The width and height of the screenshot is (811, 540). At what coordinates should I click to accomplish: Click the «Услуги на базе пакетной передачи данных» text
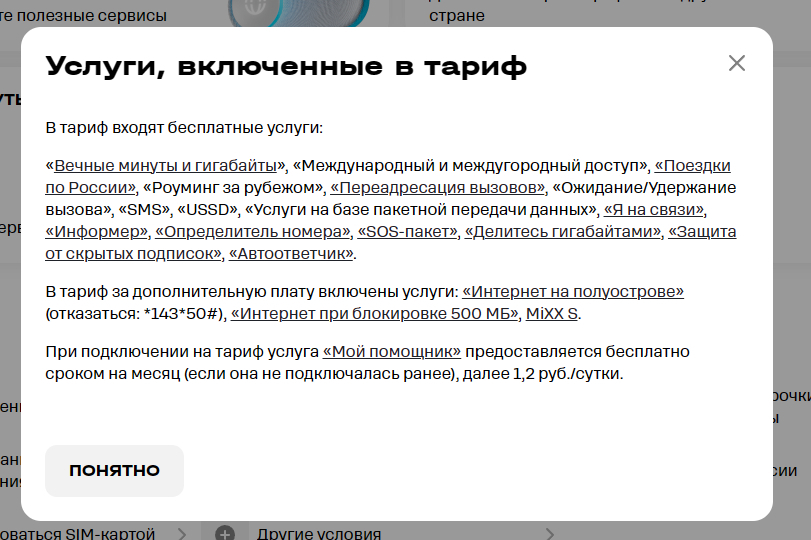point(420,209)
